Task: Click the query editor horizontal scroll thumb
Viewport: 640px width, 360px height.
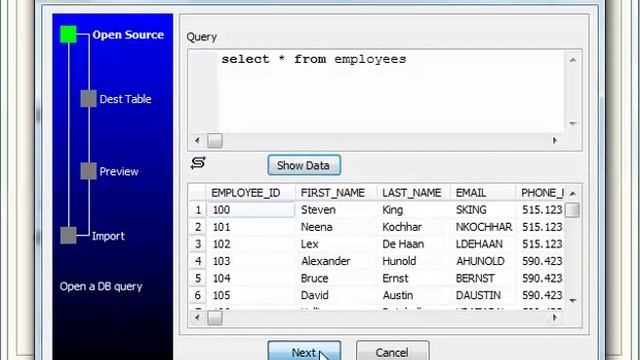Action: coord(215,141)
